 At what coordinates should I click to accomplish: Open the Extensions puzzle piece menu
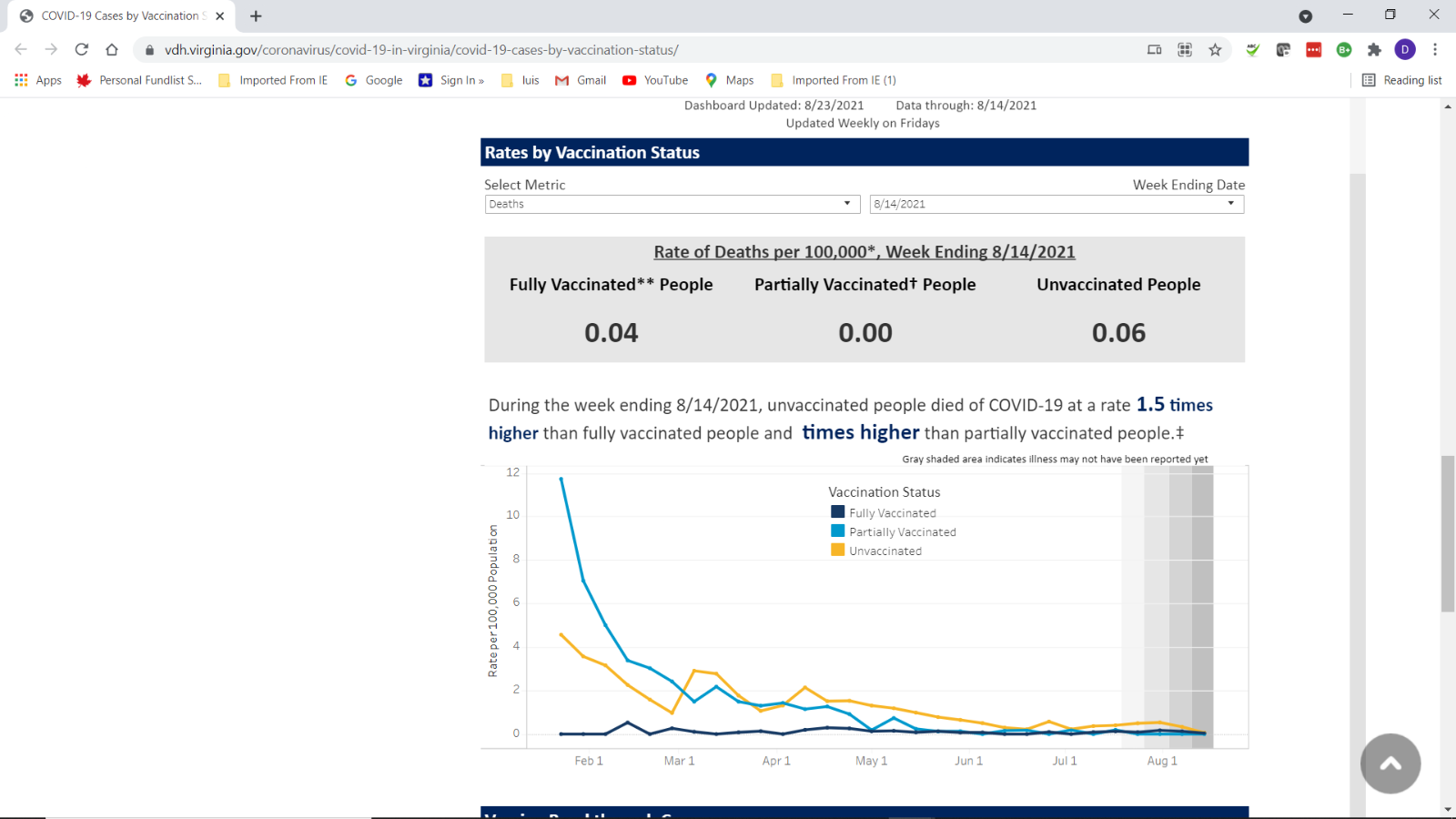1374,50
